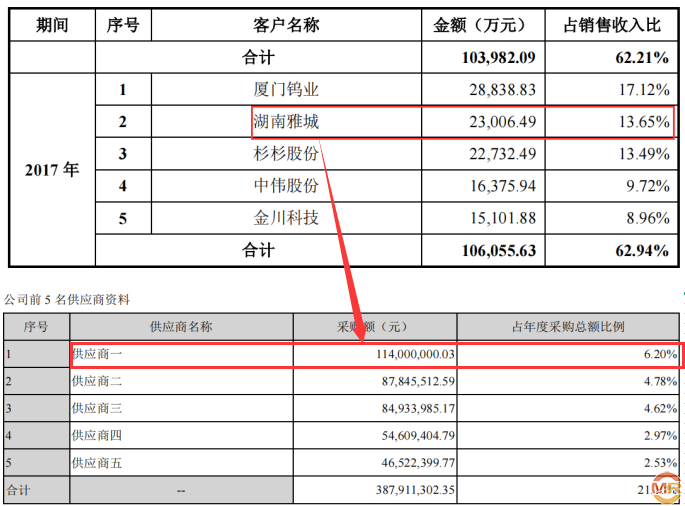Select the 供应商一 row name
The width and height of the screenshot is (685, 506).
click(97, 354)
